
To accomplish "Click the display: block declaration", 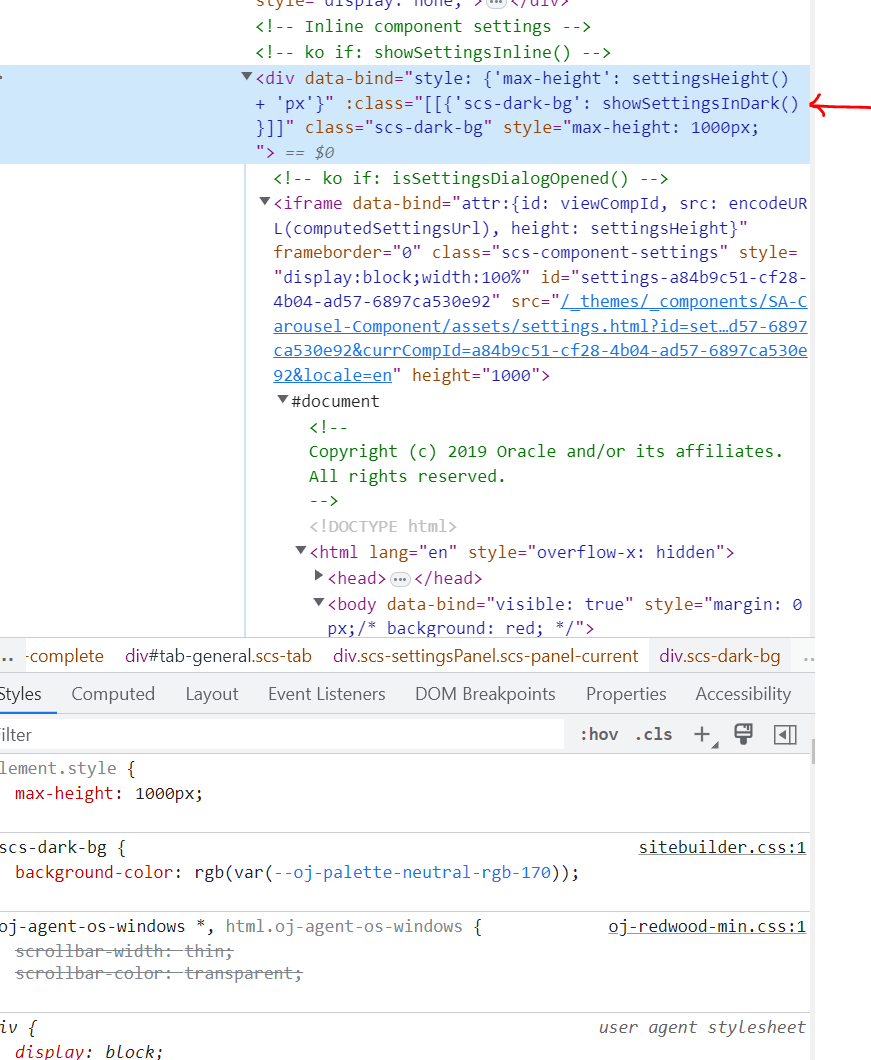I will 88,1052.
